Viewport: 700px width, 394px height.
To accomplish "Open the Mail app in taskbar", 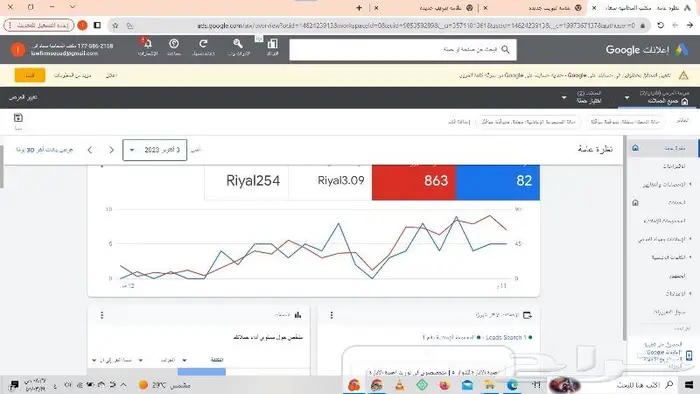I will [x=467, y=385].
